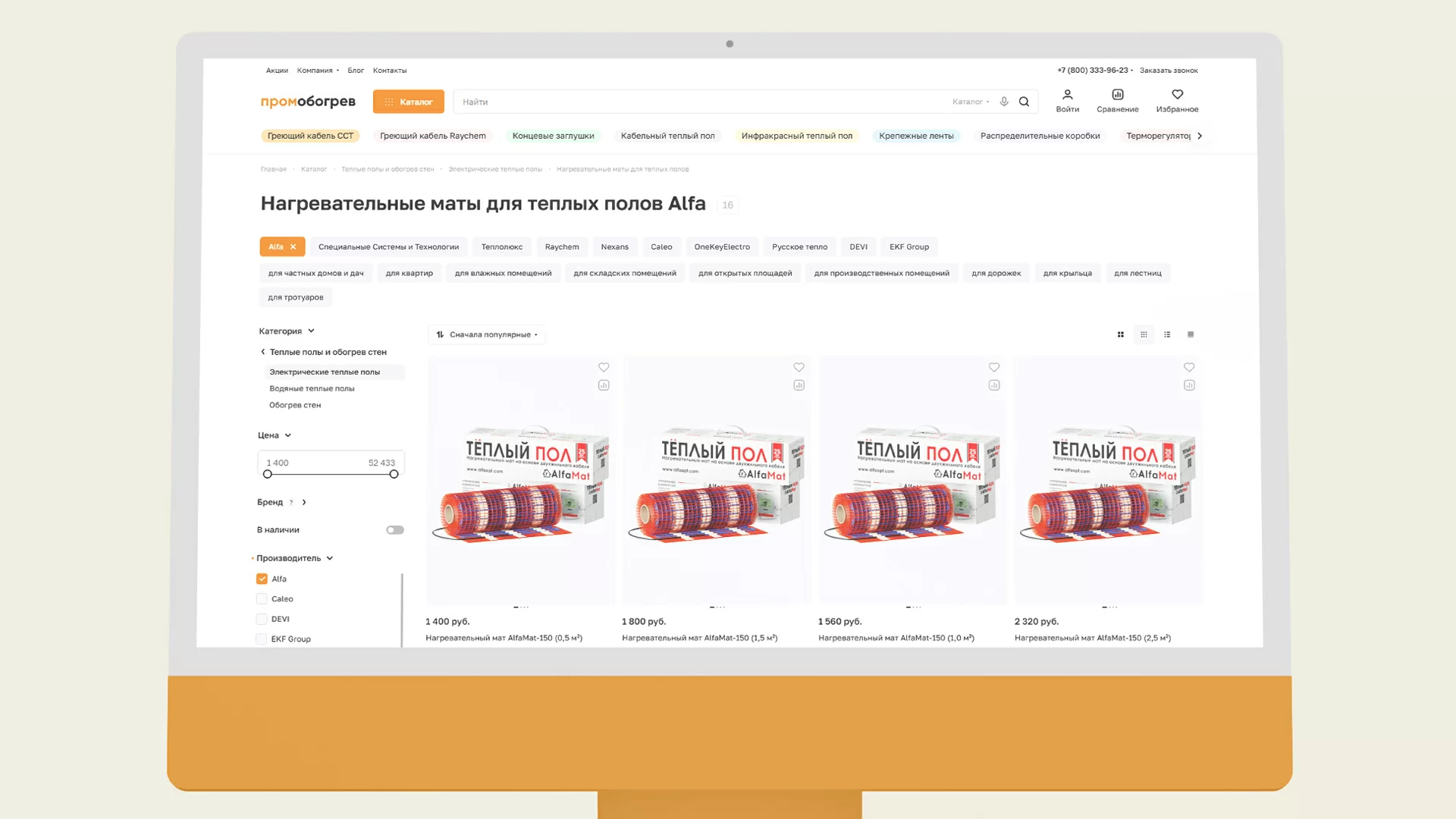This screenshot has height=819, width=1456.
Task: Click the microphone voice search icon
Action: point(1004,102)
